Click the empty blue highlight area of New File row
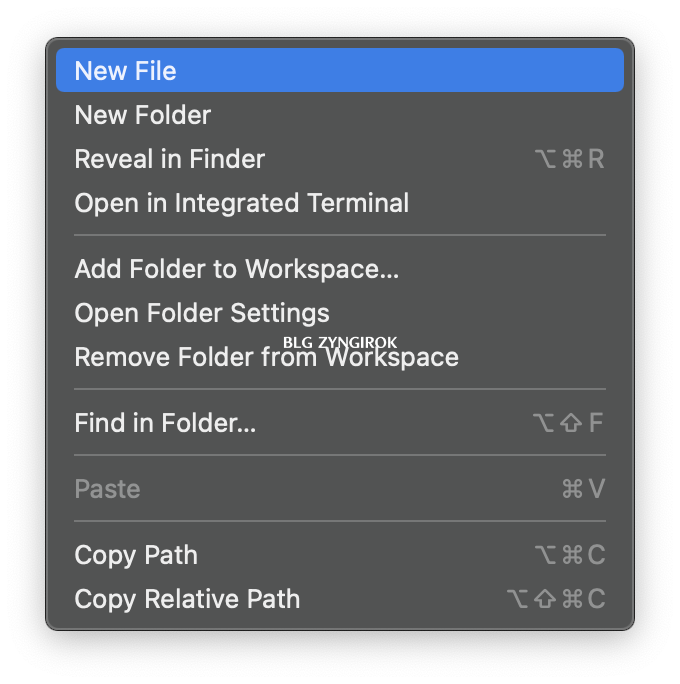 [399, 70]
